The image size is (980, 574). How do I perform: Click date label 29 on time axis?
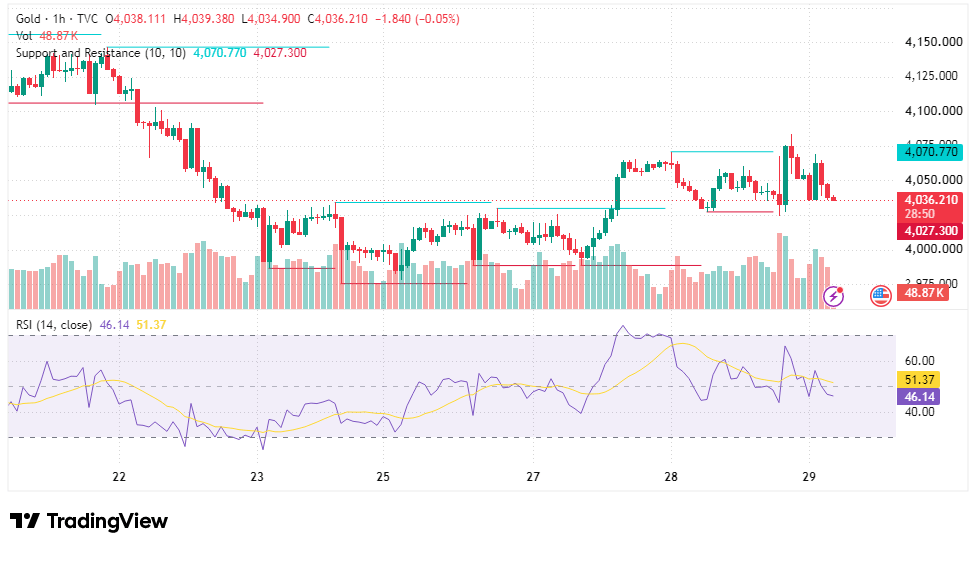809,476
